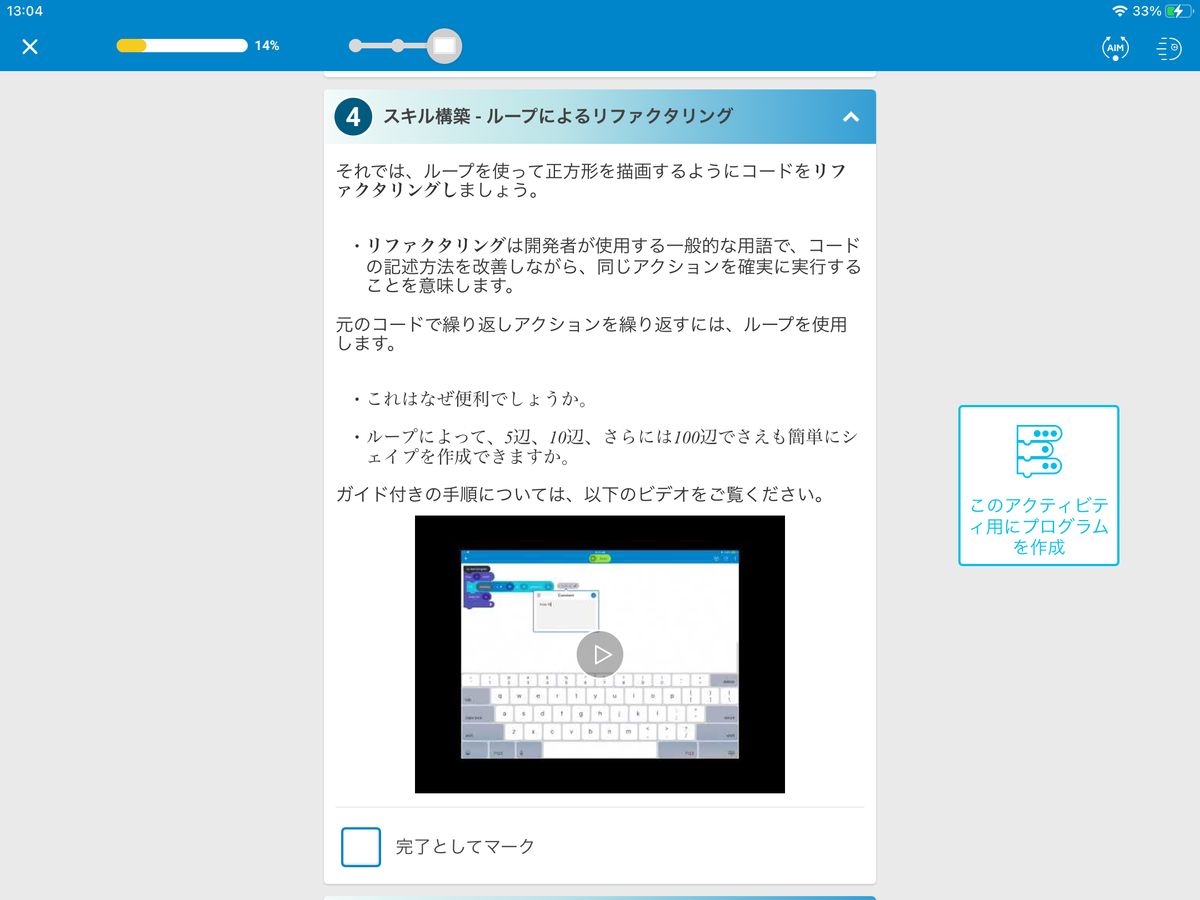Screen dimensions: 1200x900
Task: Click the bold word リファクタリング in the first bullet
Action: (x=436, y=246)
